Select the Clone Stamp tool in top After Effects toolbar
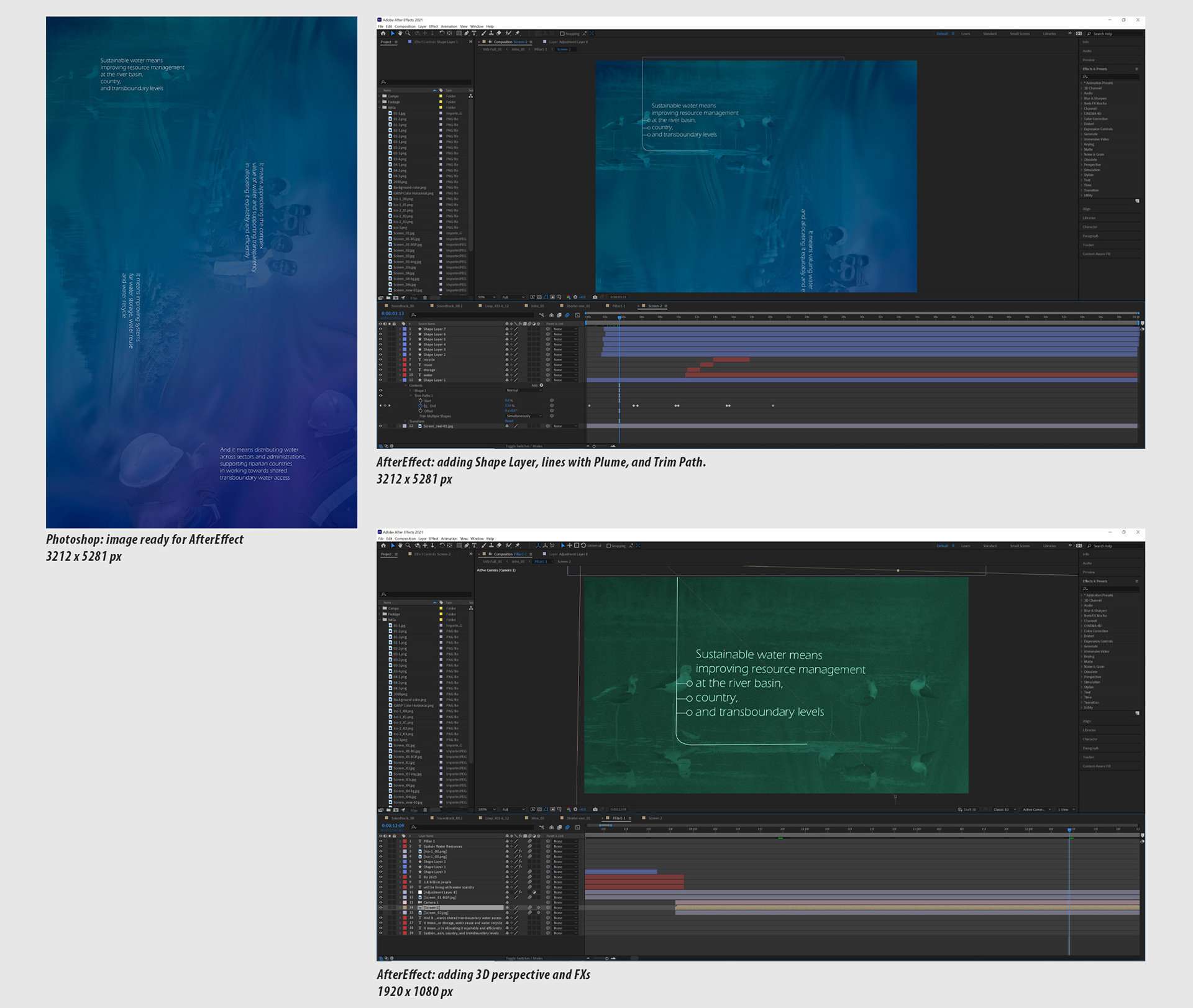Screen dimensions: 1193x1008 (491, 33)
